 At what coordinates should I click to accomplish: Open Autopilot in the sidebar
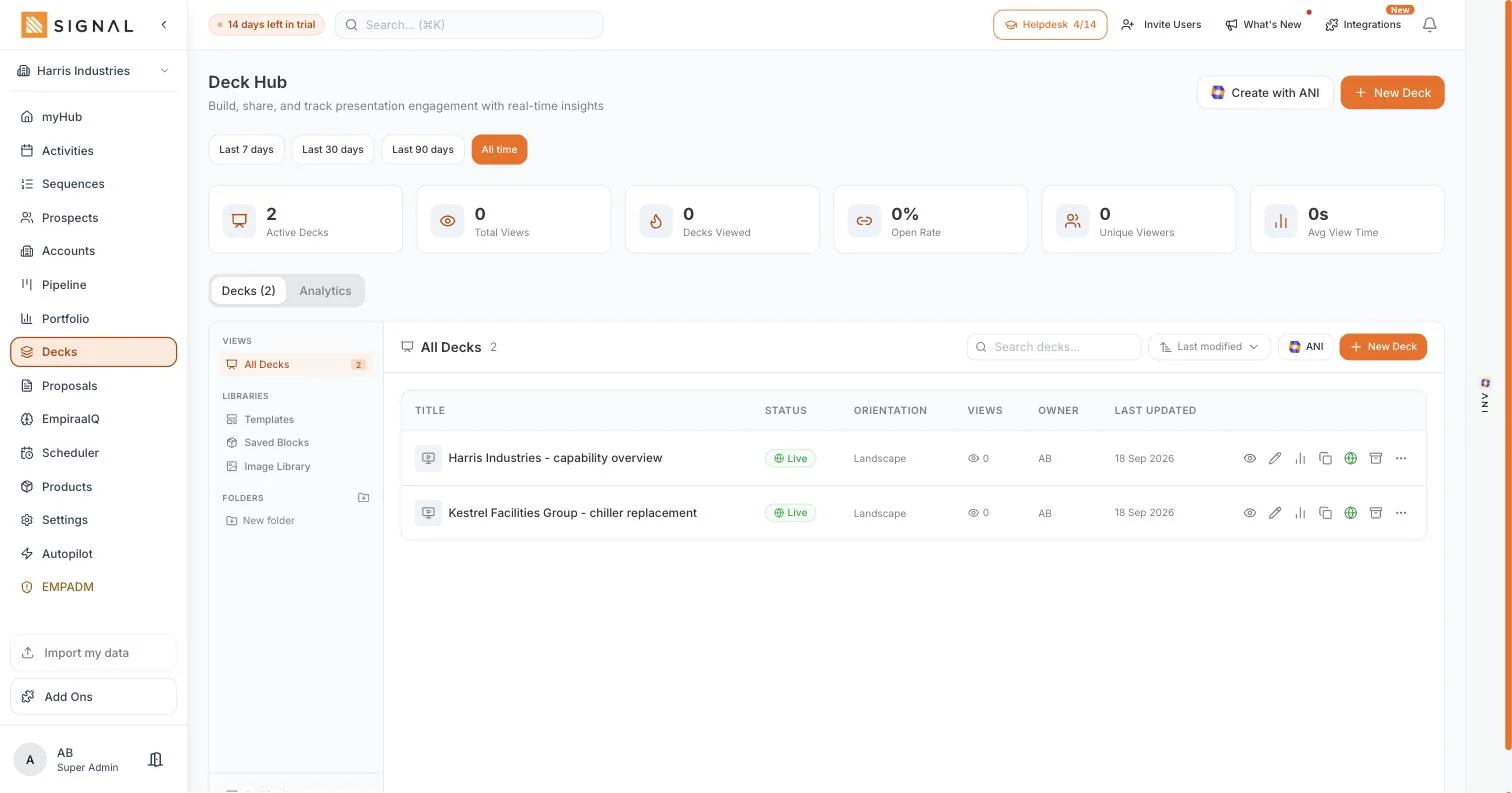tap(94, 554)
